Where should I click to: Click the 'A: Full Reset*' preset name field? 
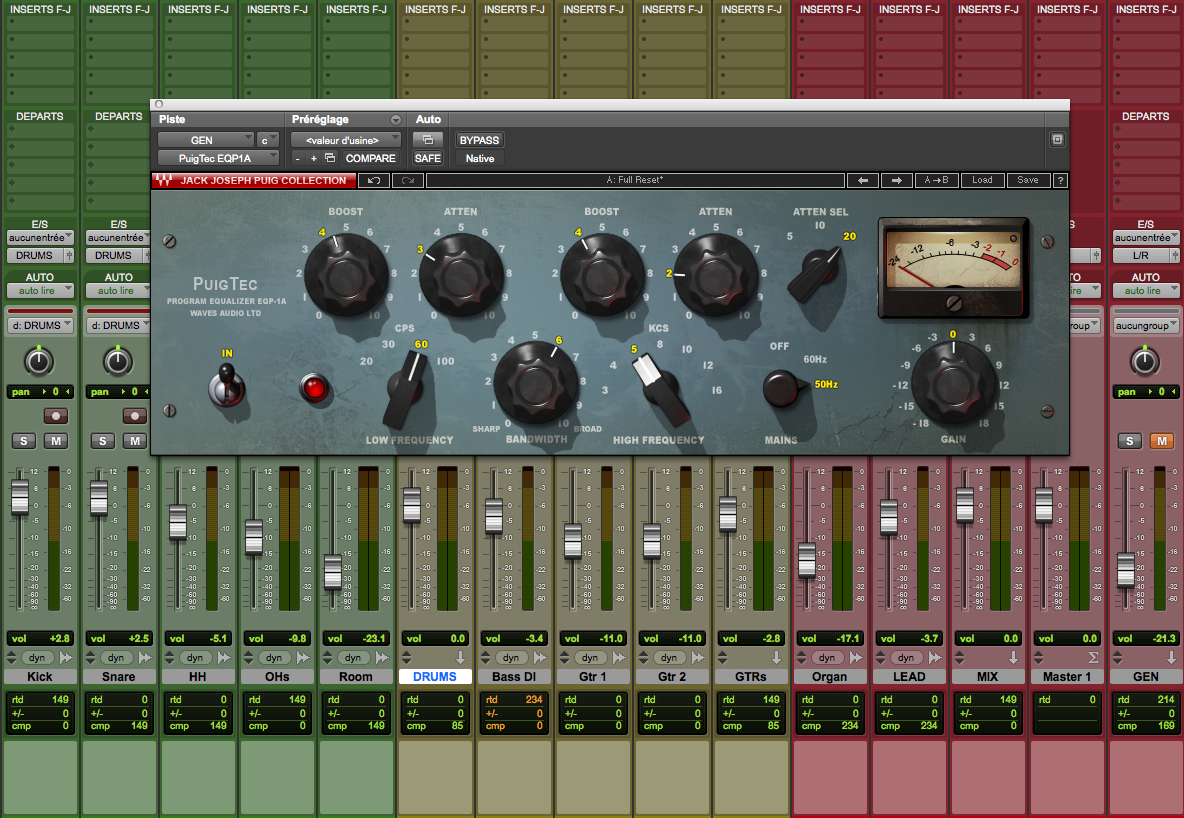point(635,181)
